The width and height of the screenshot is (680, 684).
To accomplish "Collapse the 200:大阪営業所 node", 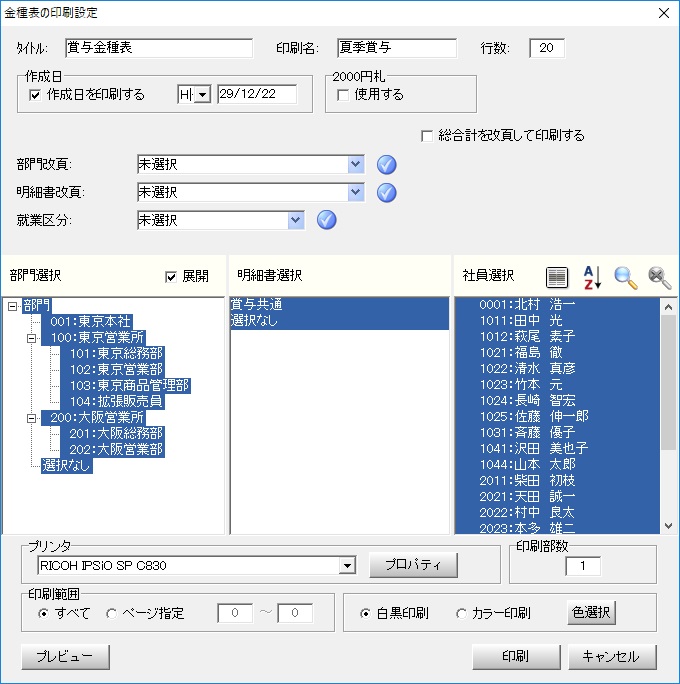I will point(31,418).
